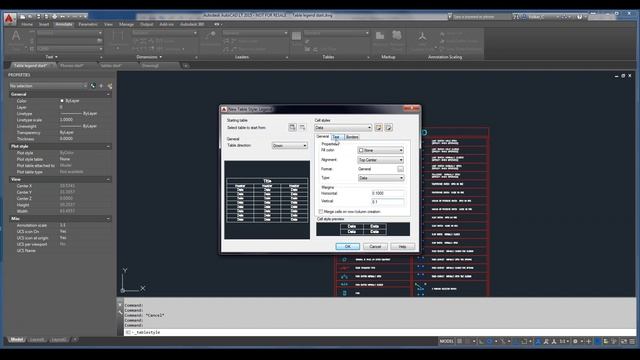
Task: Click the manage cell styles icon
Action: click(389, 128)
